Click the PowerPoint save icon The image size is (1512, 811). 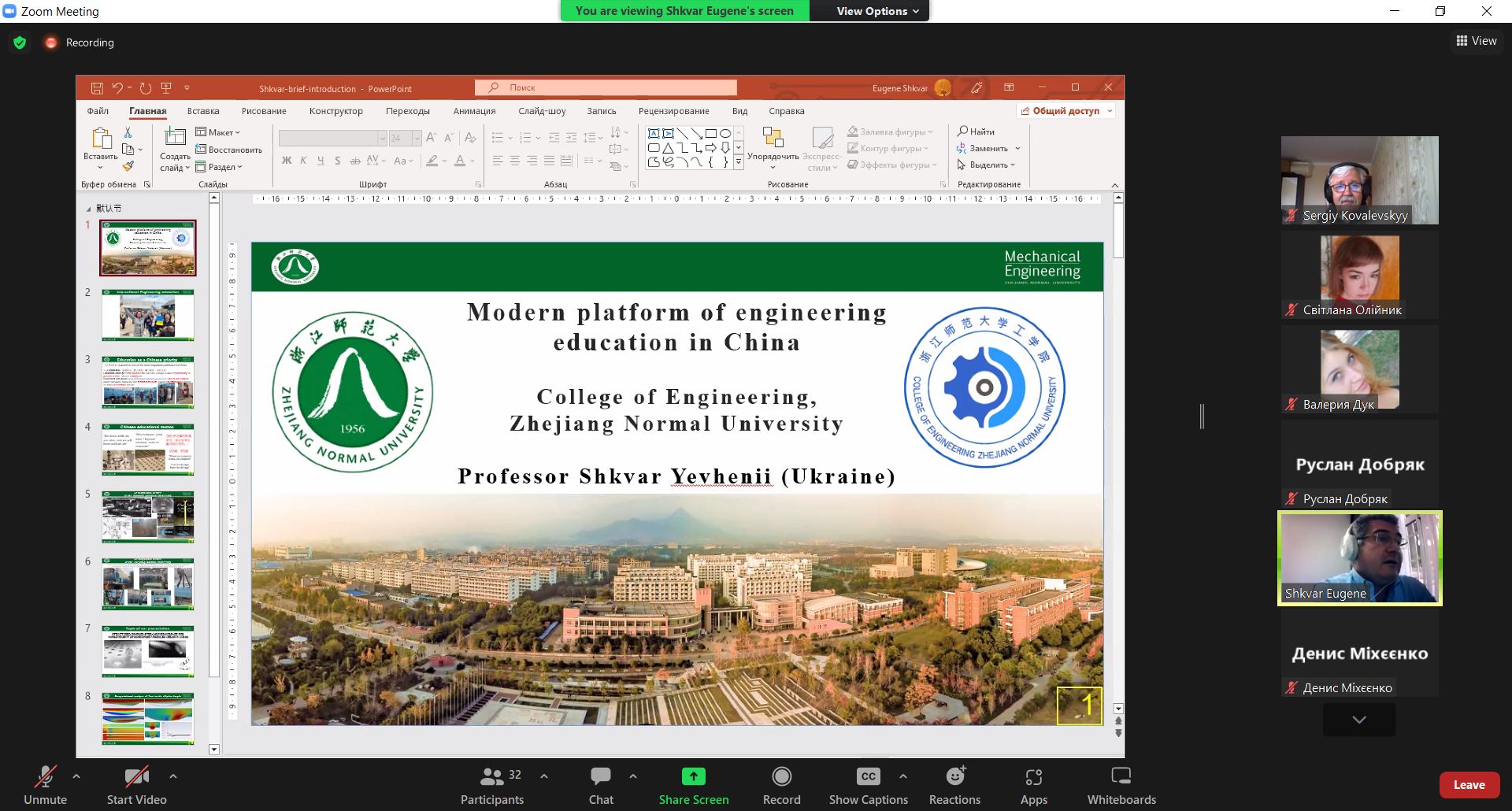coord(97,88)
